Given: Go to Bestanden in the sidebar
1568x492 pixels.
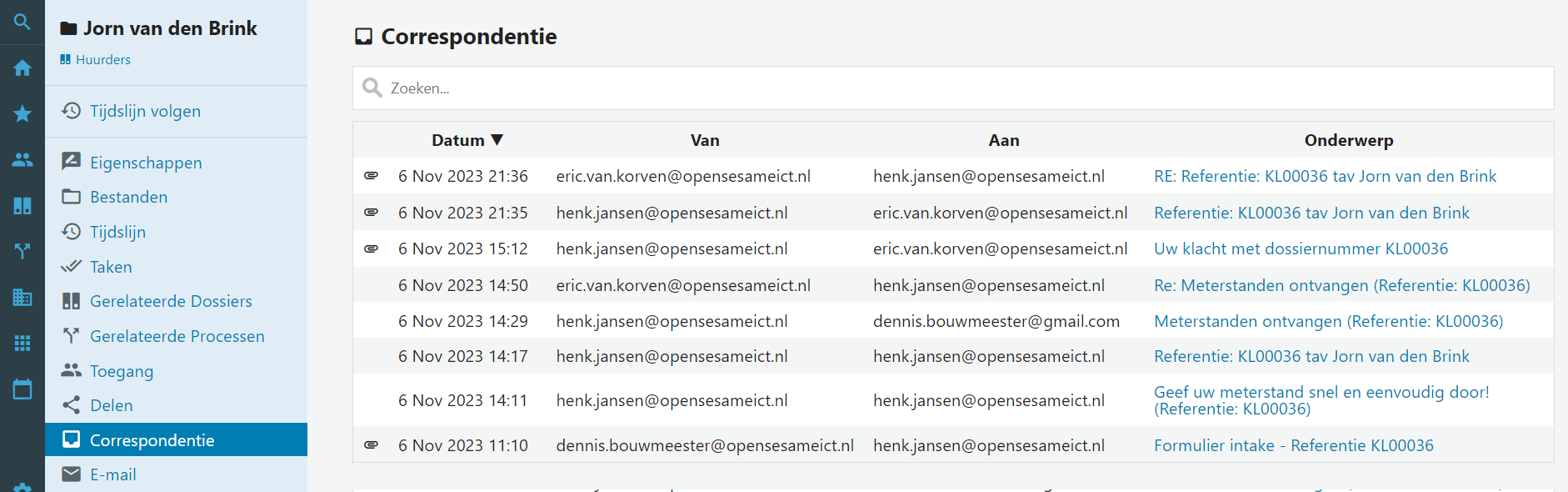Looking at the screenshot, I should coord(128,197).
